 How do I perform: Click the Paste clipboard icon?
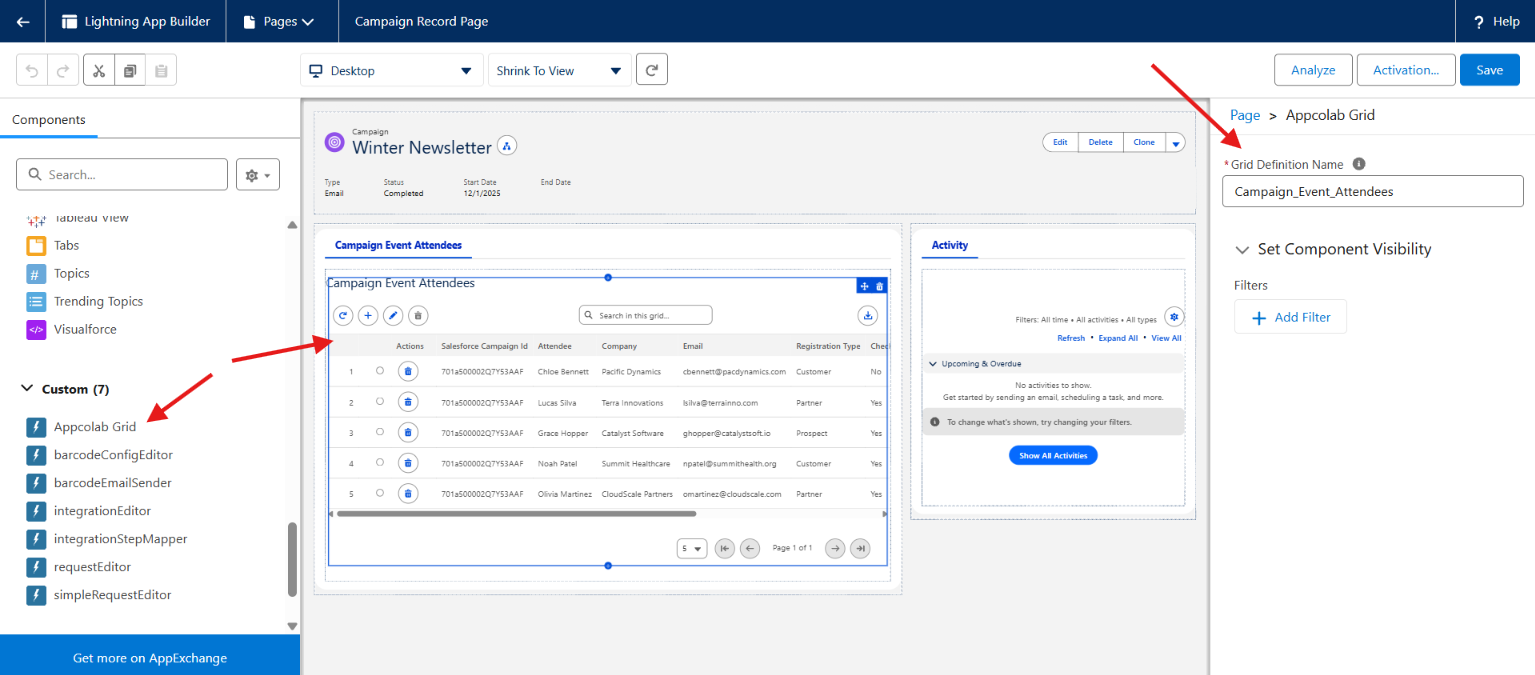coord(161,71)
